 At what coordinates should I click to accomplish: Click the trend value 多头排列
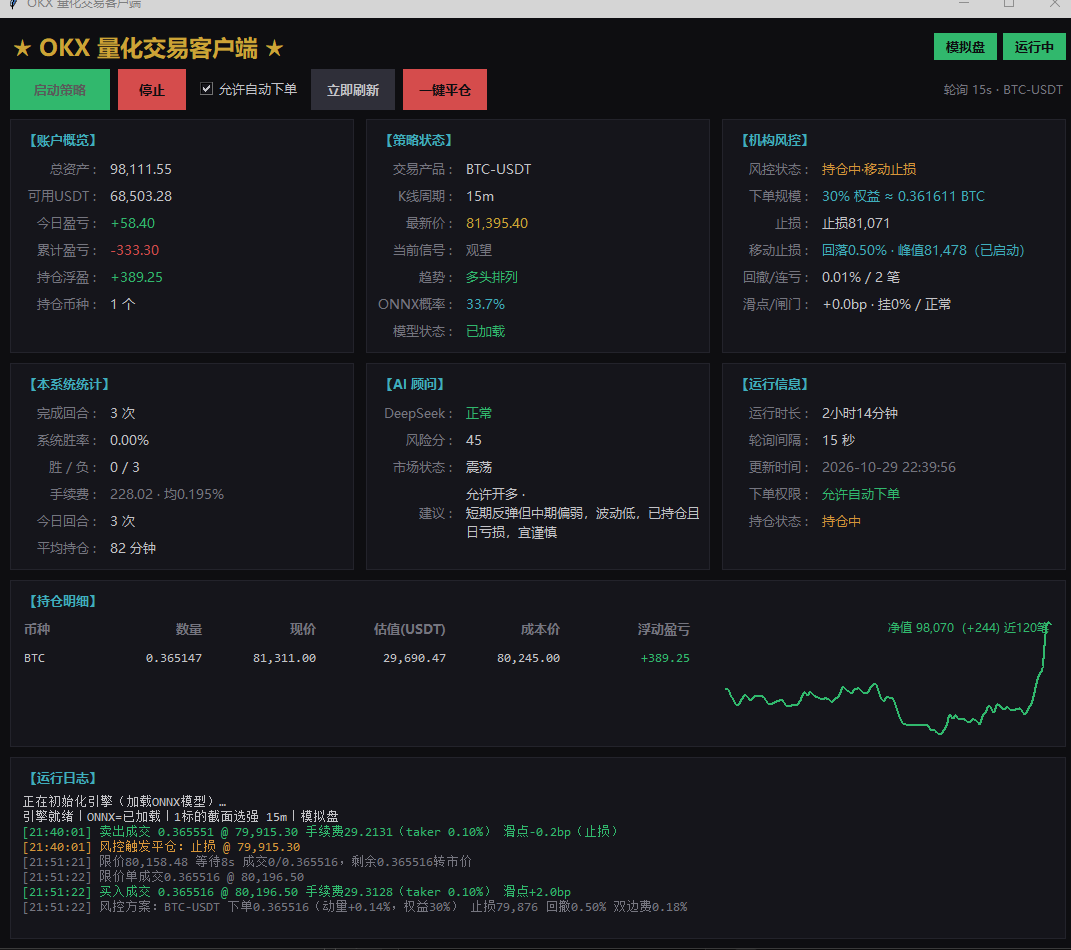492,277
